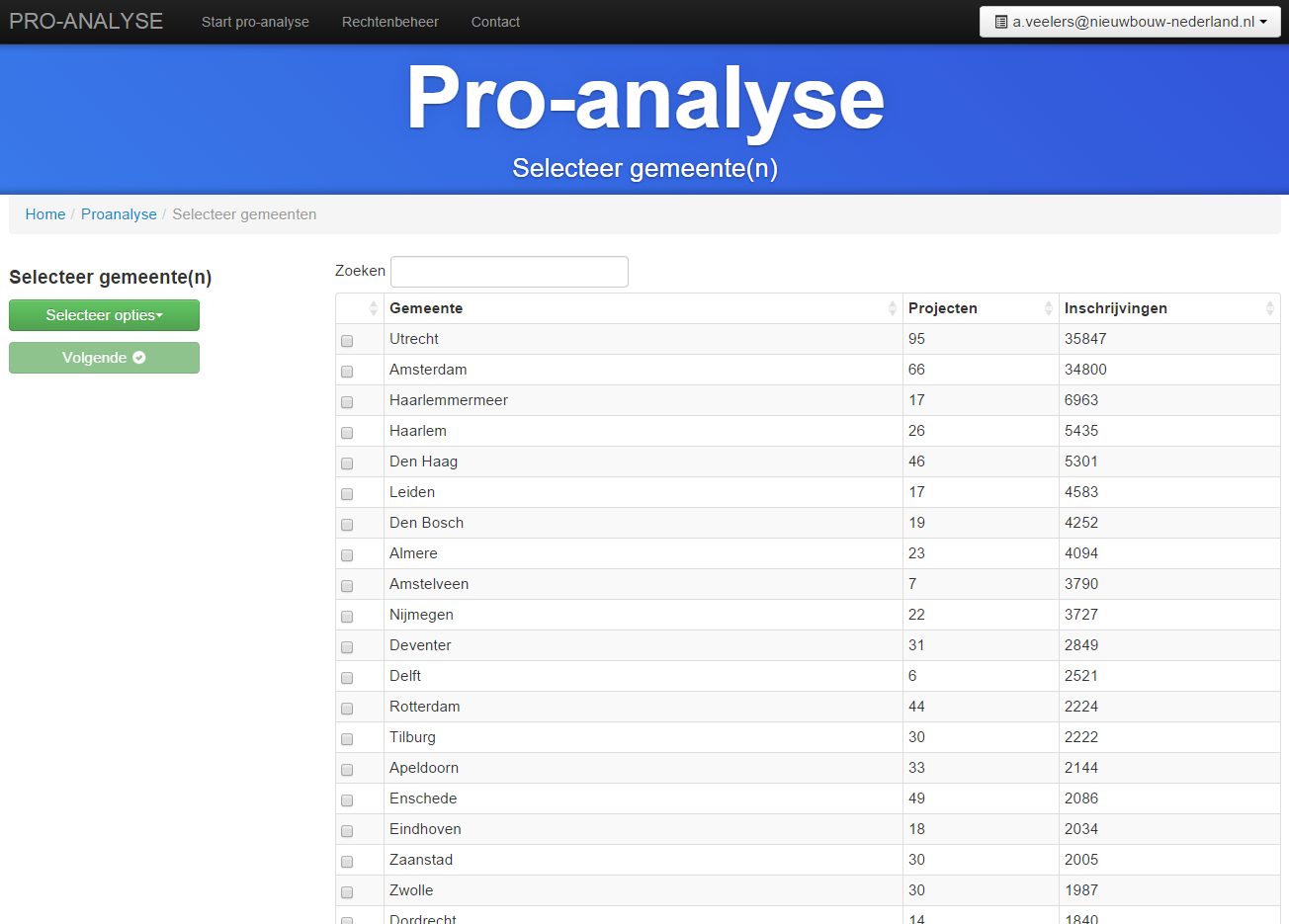The image size is (1289, 924).
Task: Tick the Amstelveen checkbox
Action: (347, 585)
